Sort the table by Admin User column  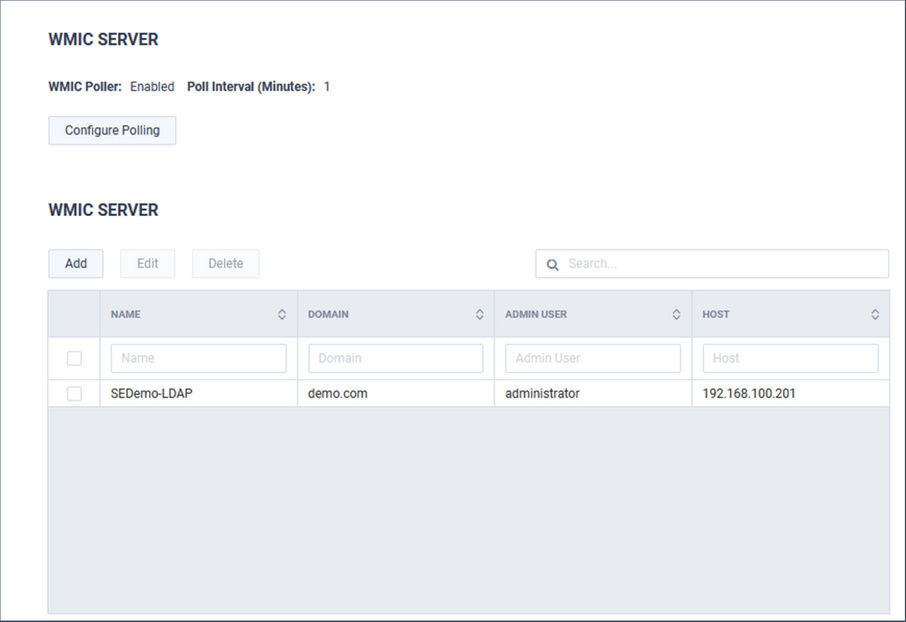click(676, 314)
